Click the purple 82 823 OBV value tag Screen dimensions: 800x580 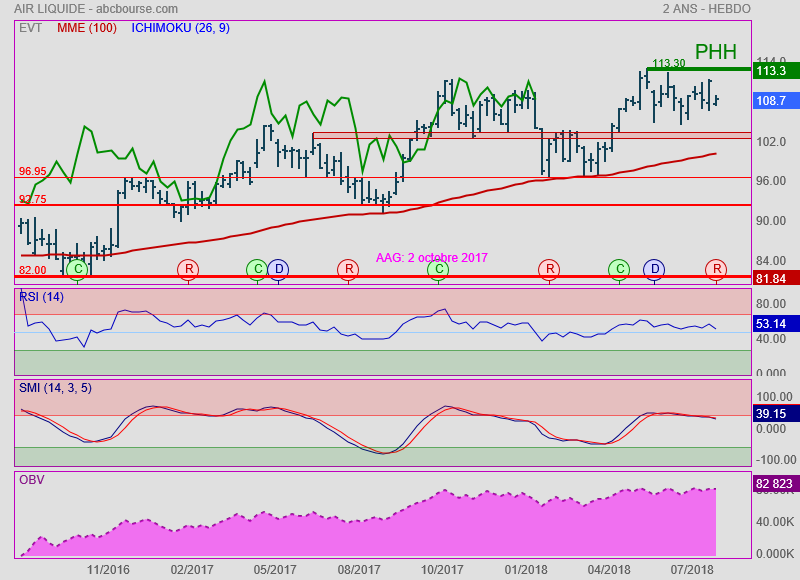point(776,484)
